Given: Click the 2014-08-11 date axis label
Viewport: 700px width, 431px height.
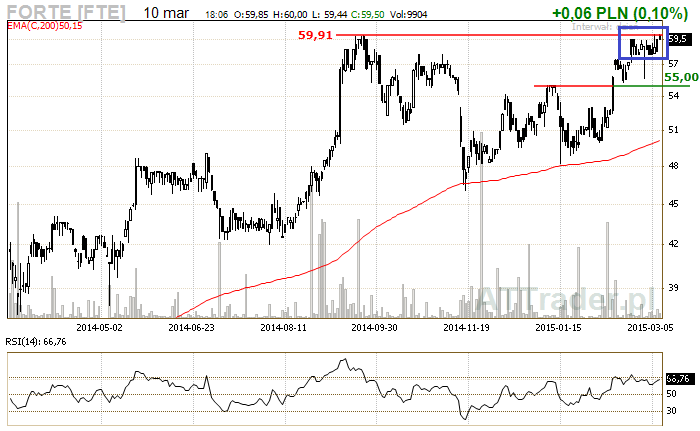Looking at the screenshot, I should tap(283, 327).
